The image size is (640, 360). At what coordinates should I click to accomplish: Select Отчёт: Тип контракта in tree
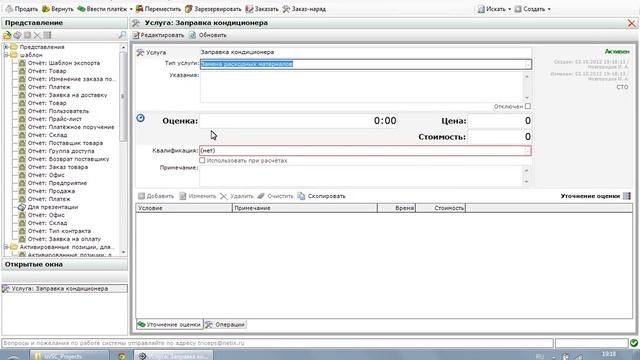click(x=59, y=231)
